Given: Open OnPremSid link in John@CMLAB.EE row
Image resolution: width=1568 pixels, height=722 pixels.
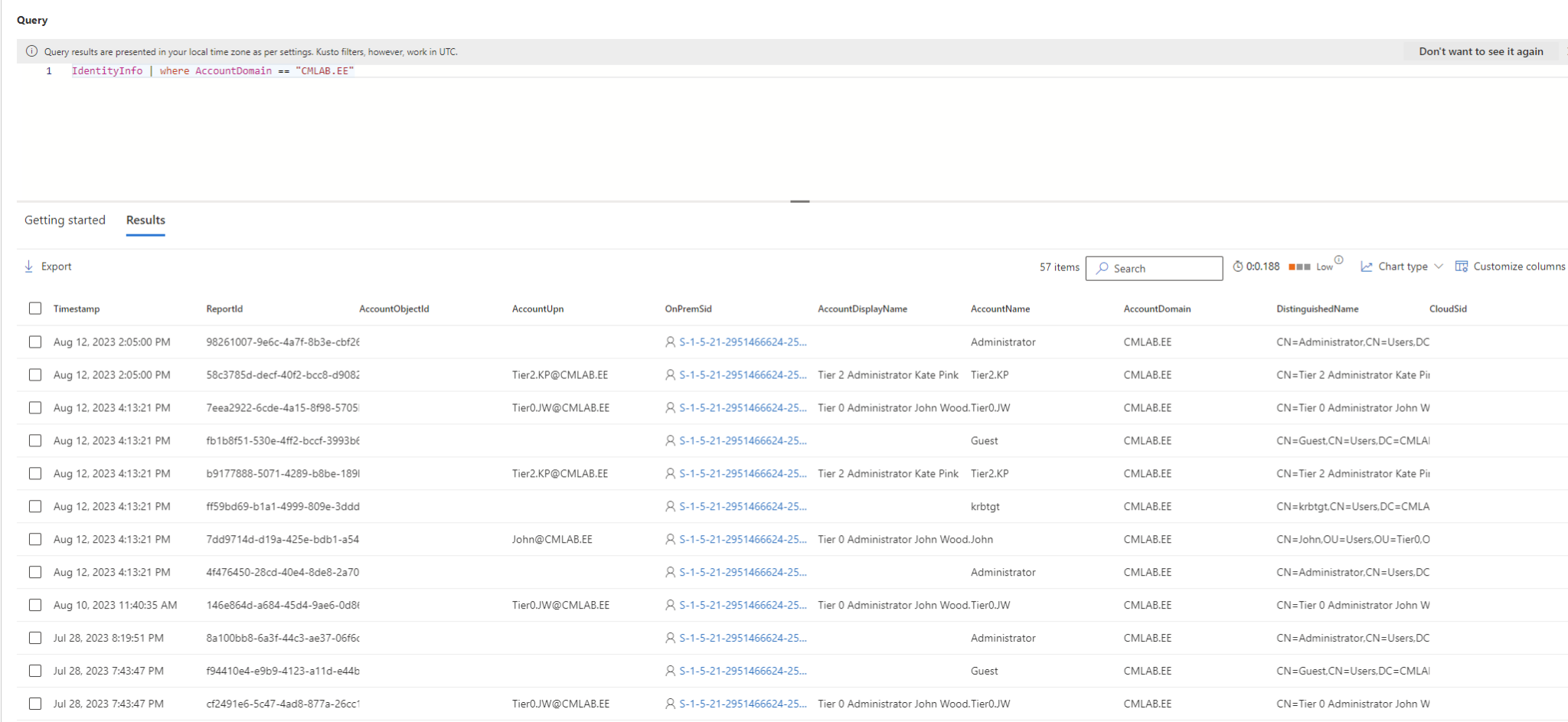Looking at the screenshot, I should coord(743,540).
